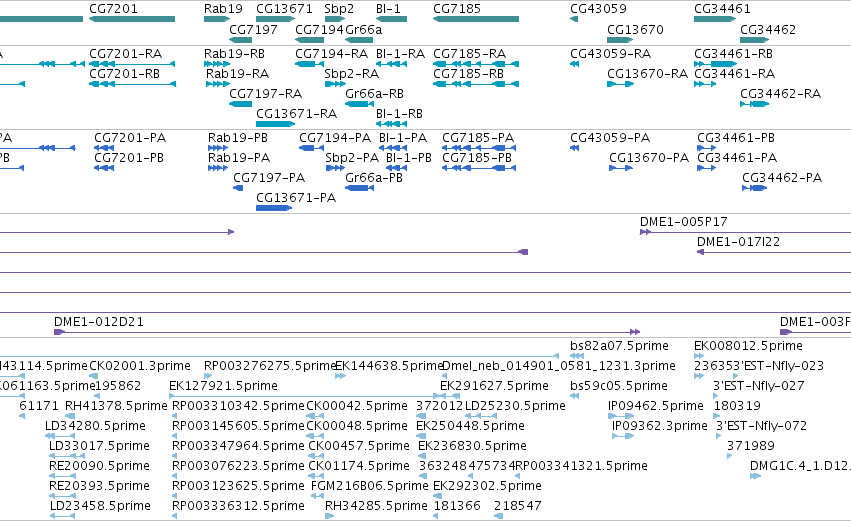This screenshot has height=521, width=851.
Task: Click protein CG7185-PA label
Action: tap(478, 138)
